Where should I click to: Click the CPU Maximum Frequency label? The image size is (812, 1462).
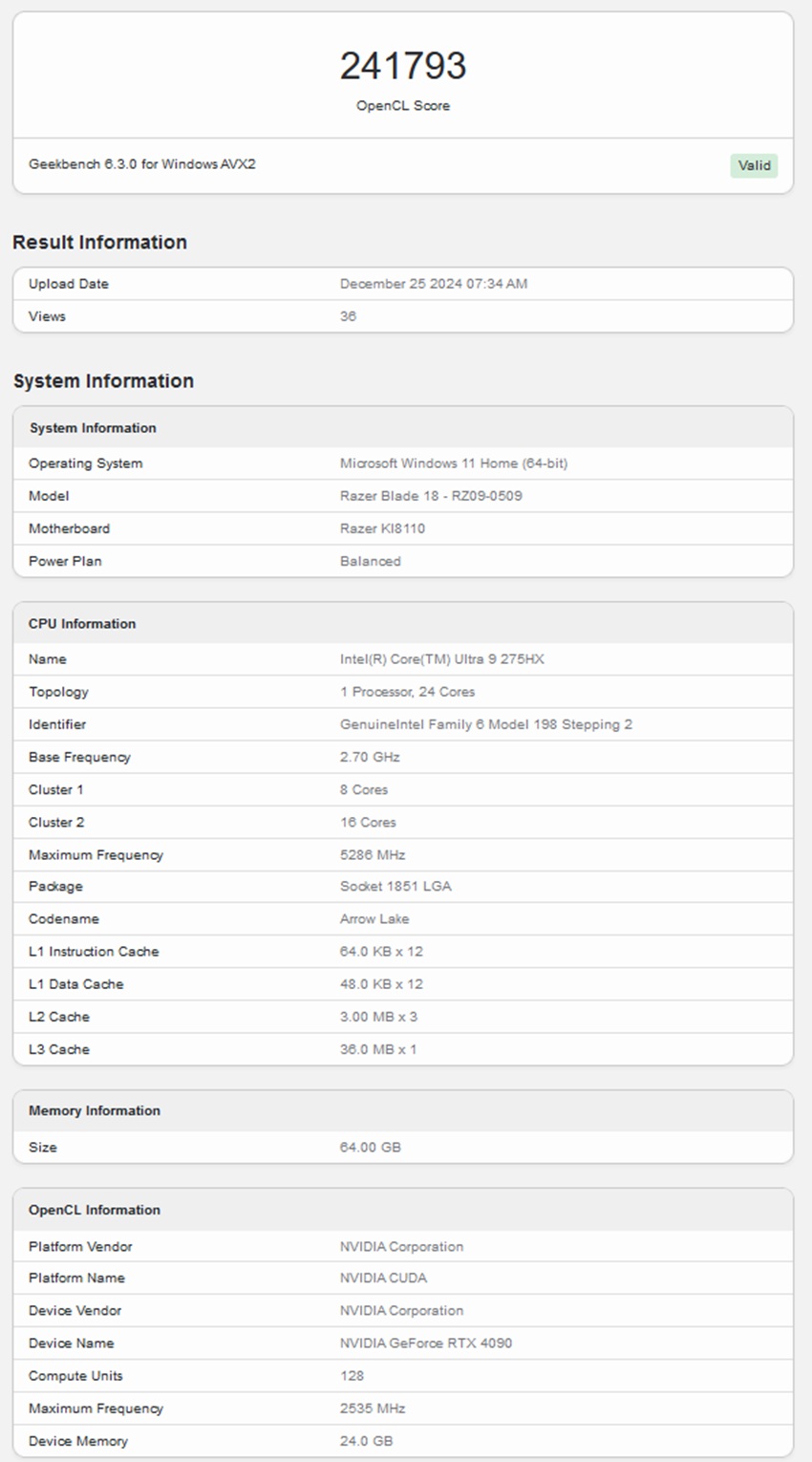[96, 855]
